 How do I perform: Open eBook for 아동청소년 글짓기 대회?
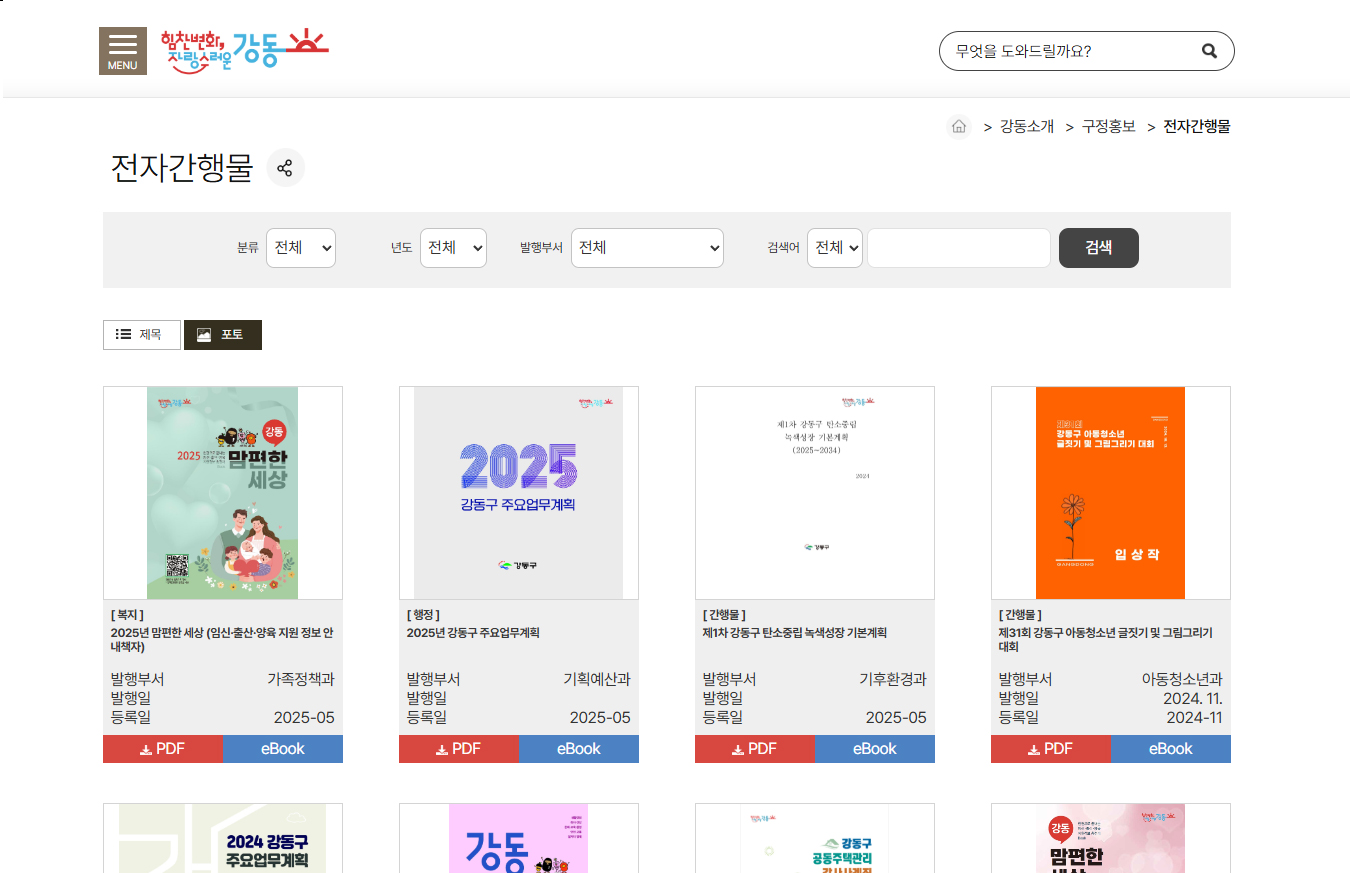pyautogui.click(x=1170, y=749)
